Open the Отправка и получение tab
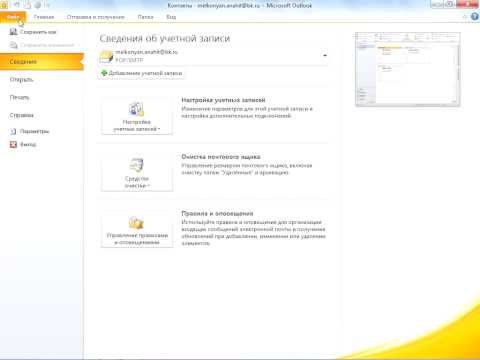Image resolution: width=480 pixels, height=360 pixels. [96, 17]
